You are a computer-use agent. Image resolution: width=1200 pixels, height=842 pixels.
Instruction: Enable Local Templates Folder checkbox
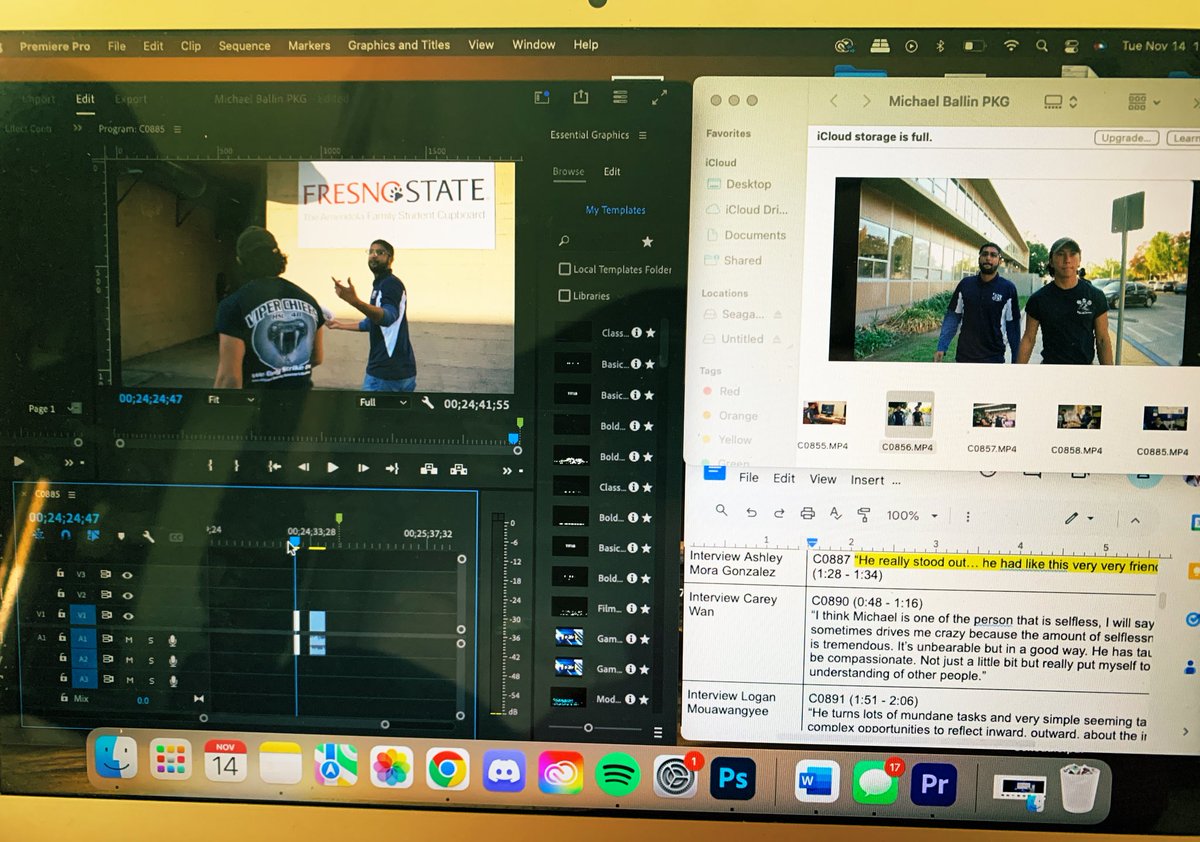coord(564,269)
